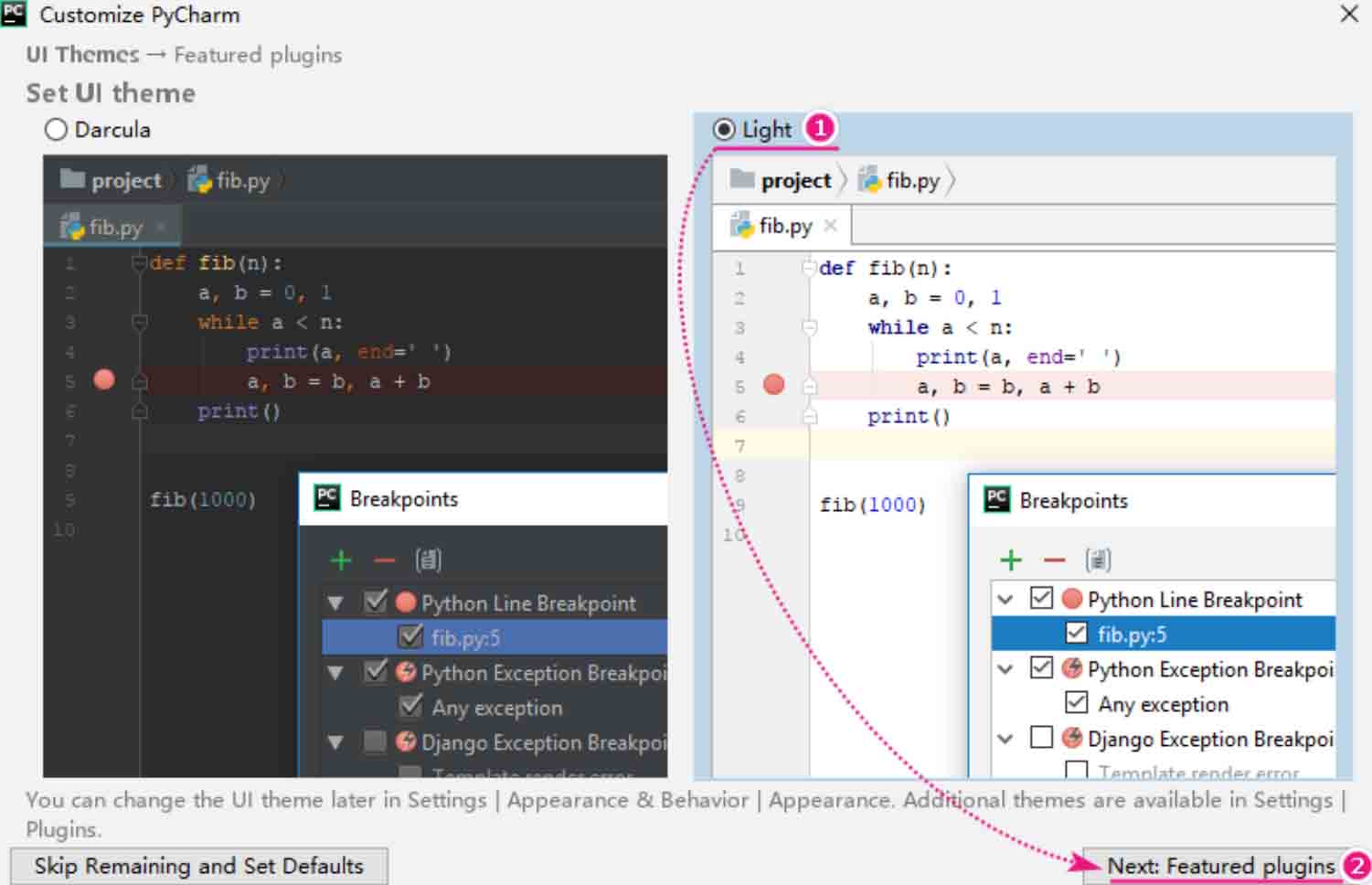
Task: Toggle Python Exception Breakpoint checkbox in Light preview
Action: tap(1041, 667)
